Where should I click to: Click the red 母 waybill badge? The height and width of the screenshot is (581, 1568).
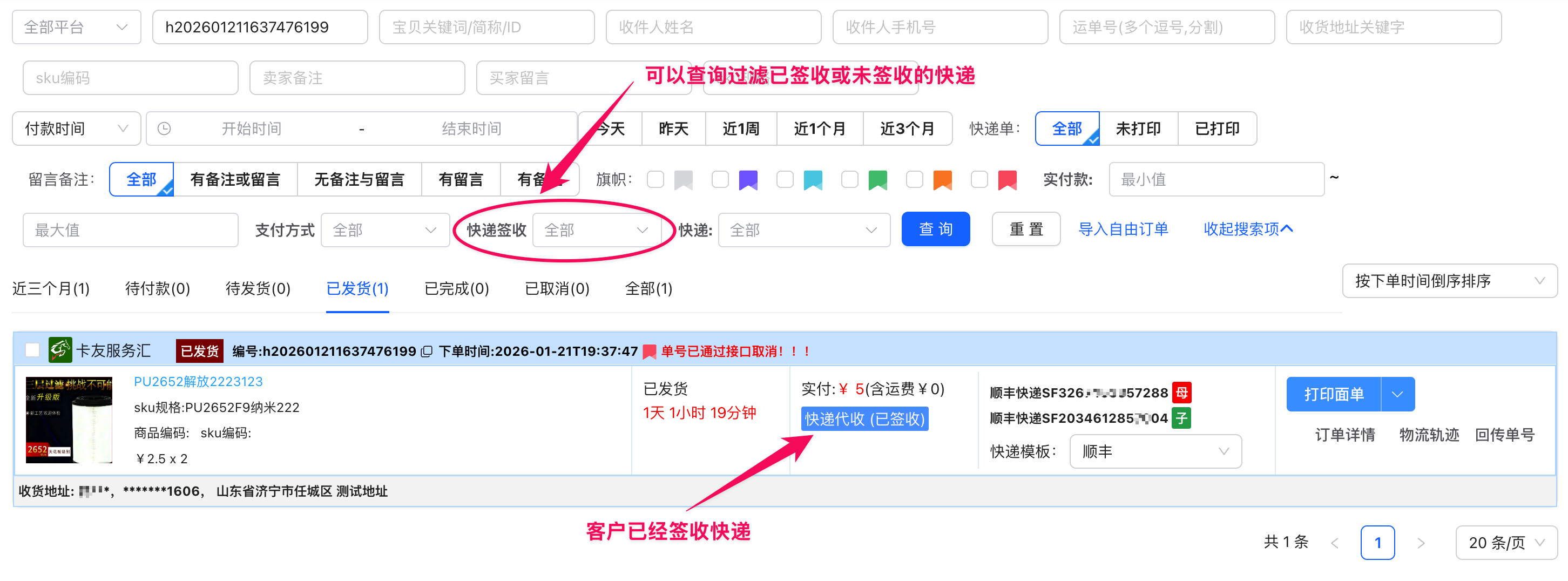1181,393
